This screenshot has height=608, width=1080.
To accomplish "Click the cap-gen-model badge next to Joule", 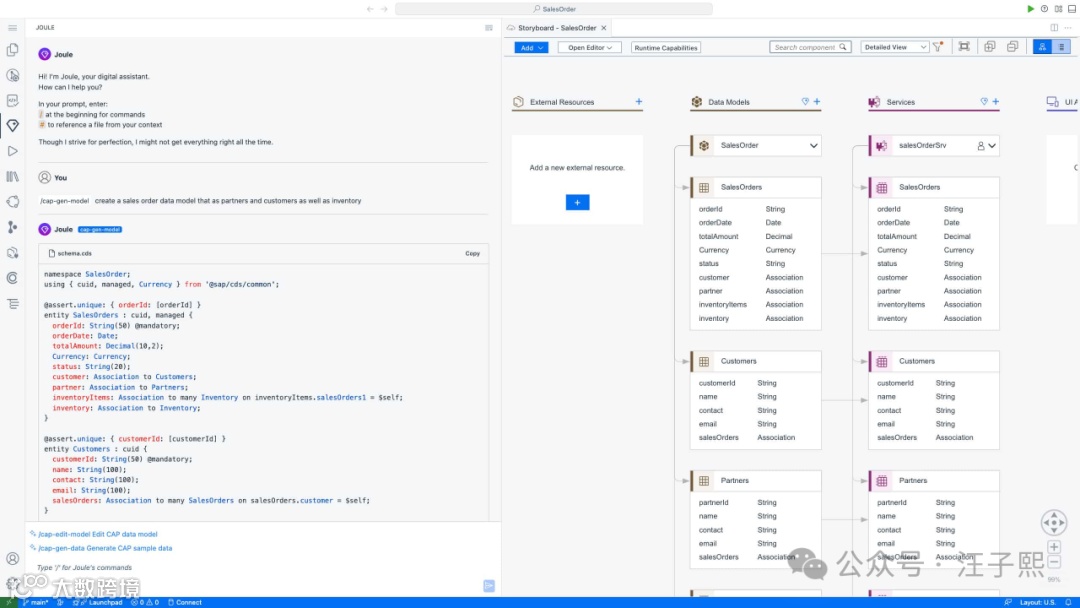I will pyautogui.click(x=100, y=229).
